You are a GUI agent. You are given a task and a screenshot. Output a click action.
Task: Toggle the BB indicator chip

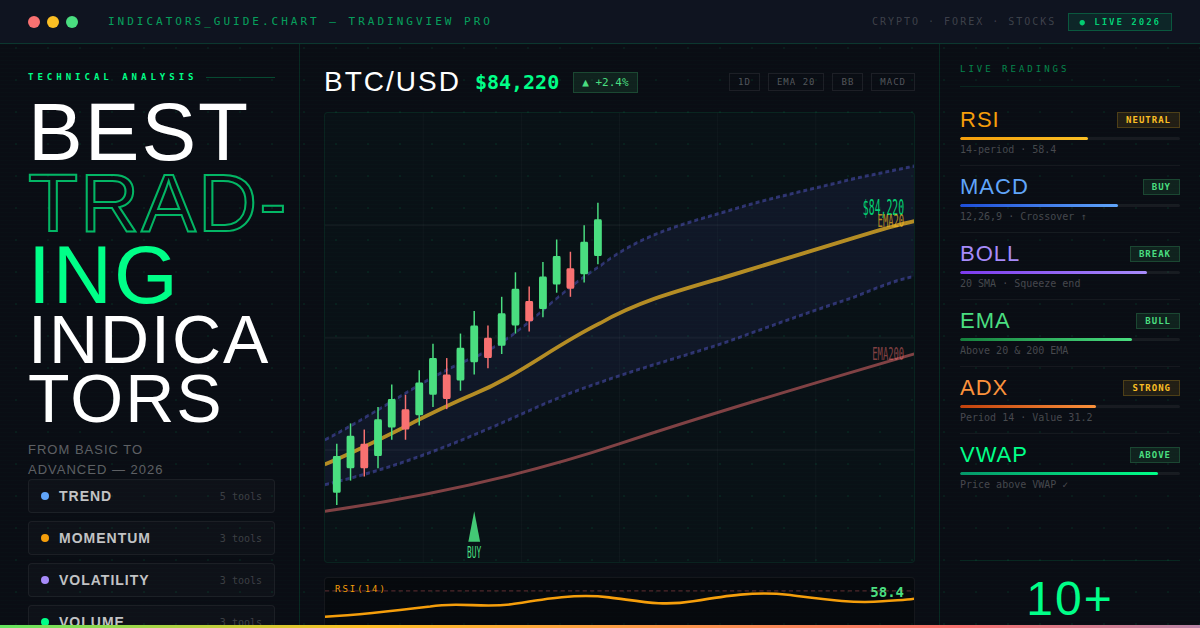pos(847,82)
